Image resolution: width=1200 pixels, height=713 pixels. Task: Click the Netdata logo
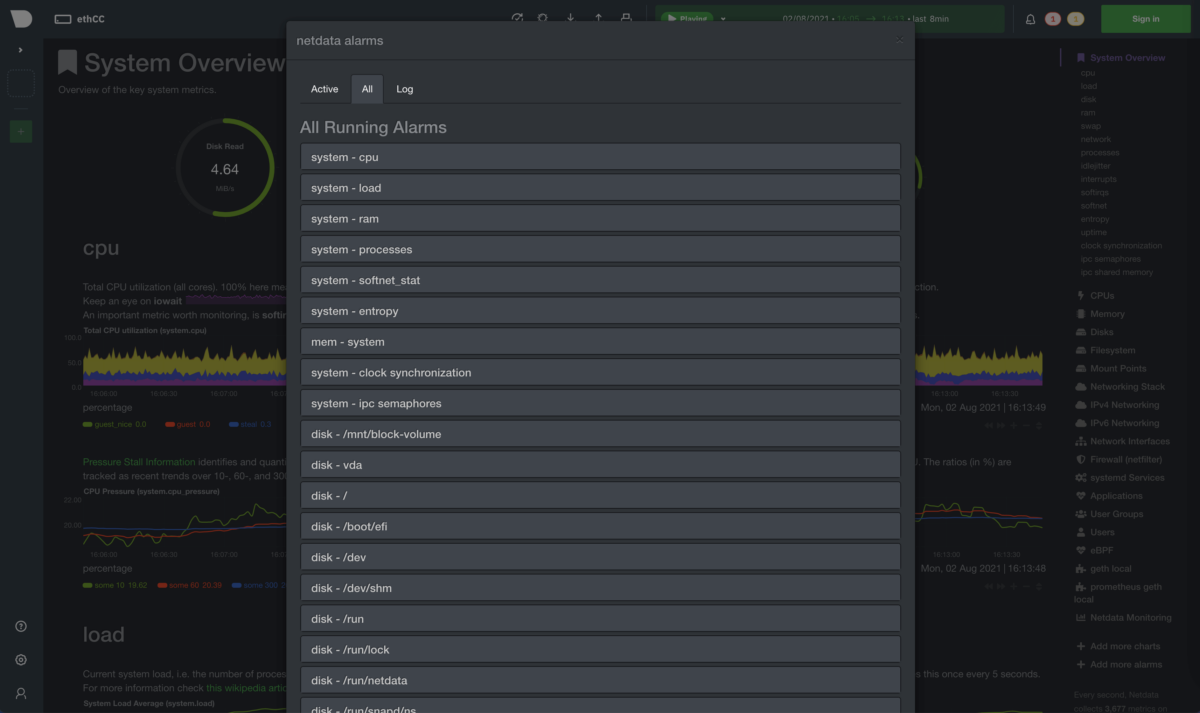point(21,19)
